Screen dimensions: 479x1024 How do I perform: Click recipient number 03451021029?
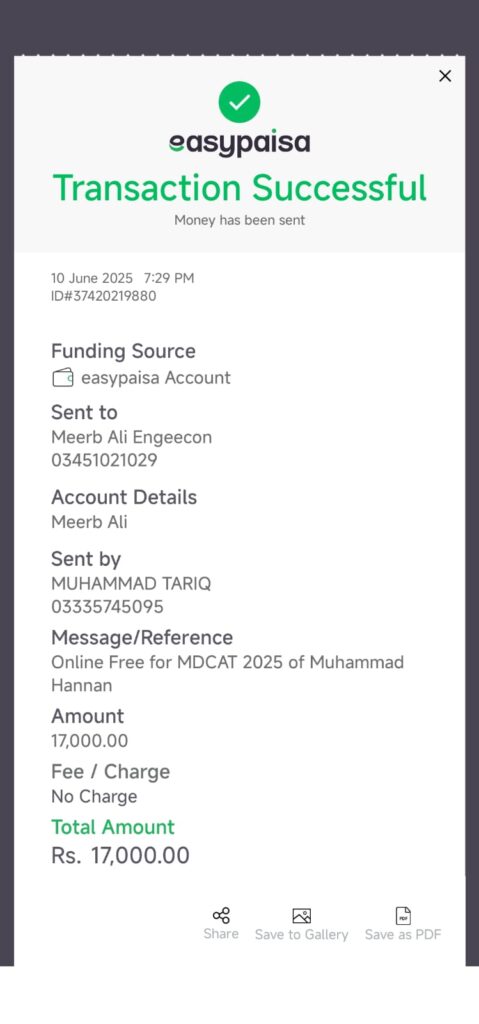pyautogui.click(x=104, y=460)
